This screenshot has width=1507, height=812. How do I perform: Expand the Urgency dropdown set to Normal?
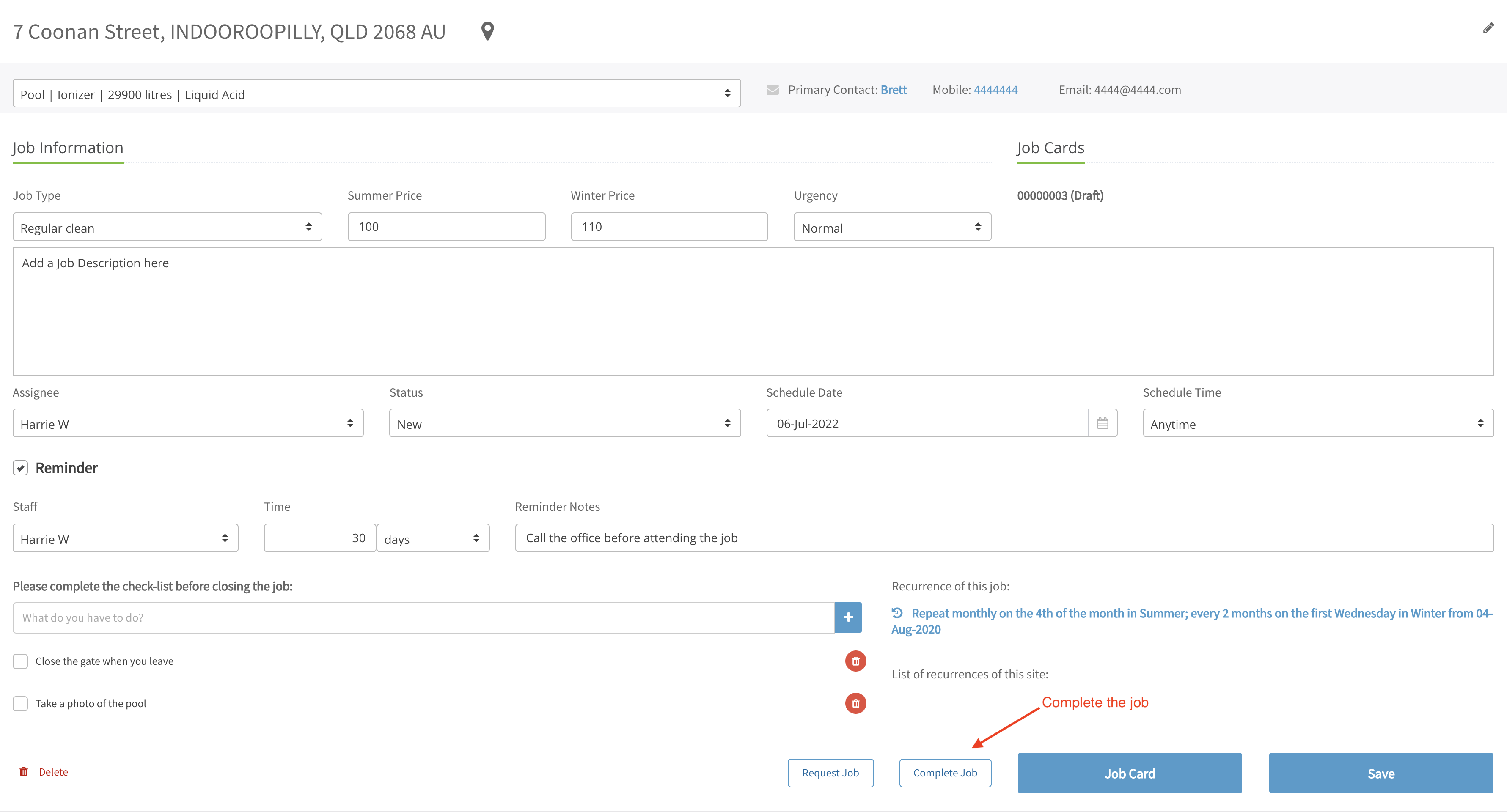coord(891,227)
